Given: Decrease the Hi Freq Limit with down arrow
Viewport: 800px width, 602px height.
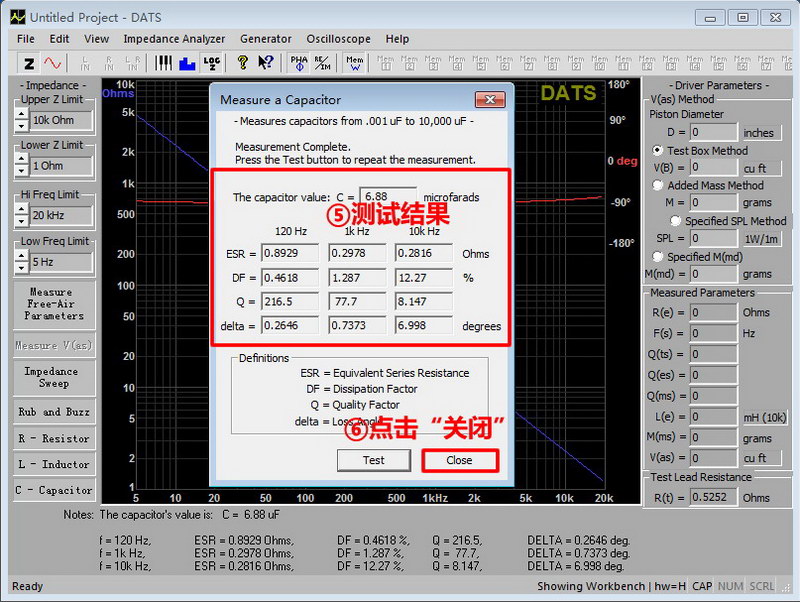Looking at the screenshot, I should point(22,222).
